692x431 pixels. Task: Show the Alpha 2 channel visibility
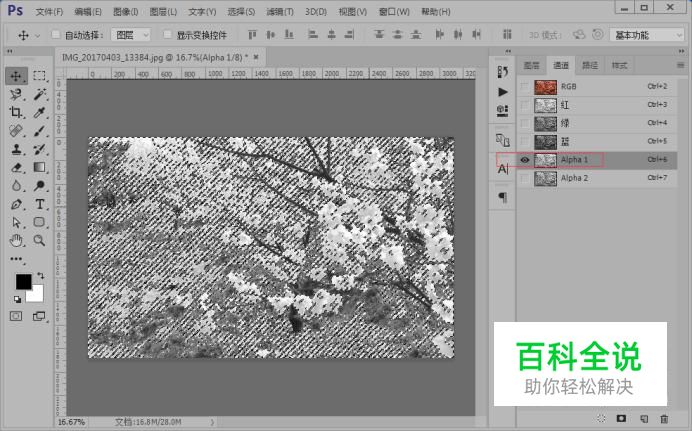pos(524,178)
